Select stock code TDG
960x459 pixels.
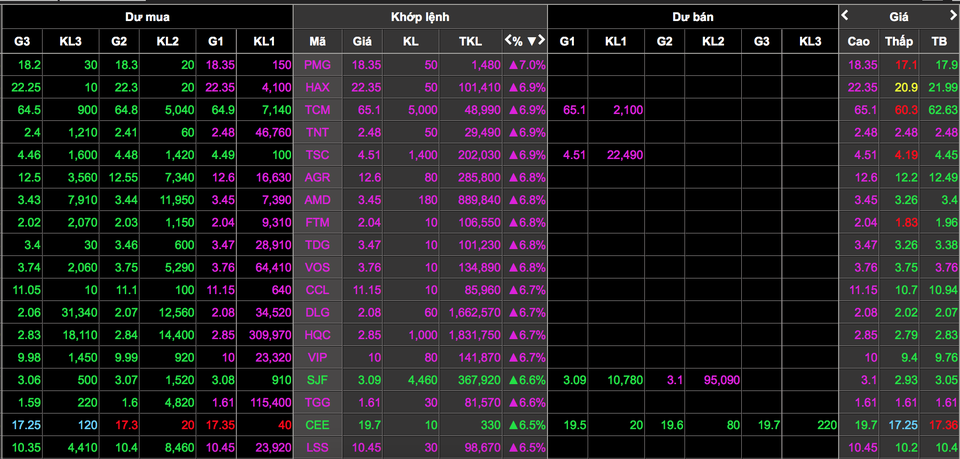[x=318, y=245]
